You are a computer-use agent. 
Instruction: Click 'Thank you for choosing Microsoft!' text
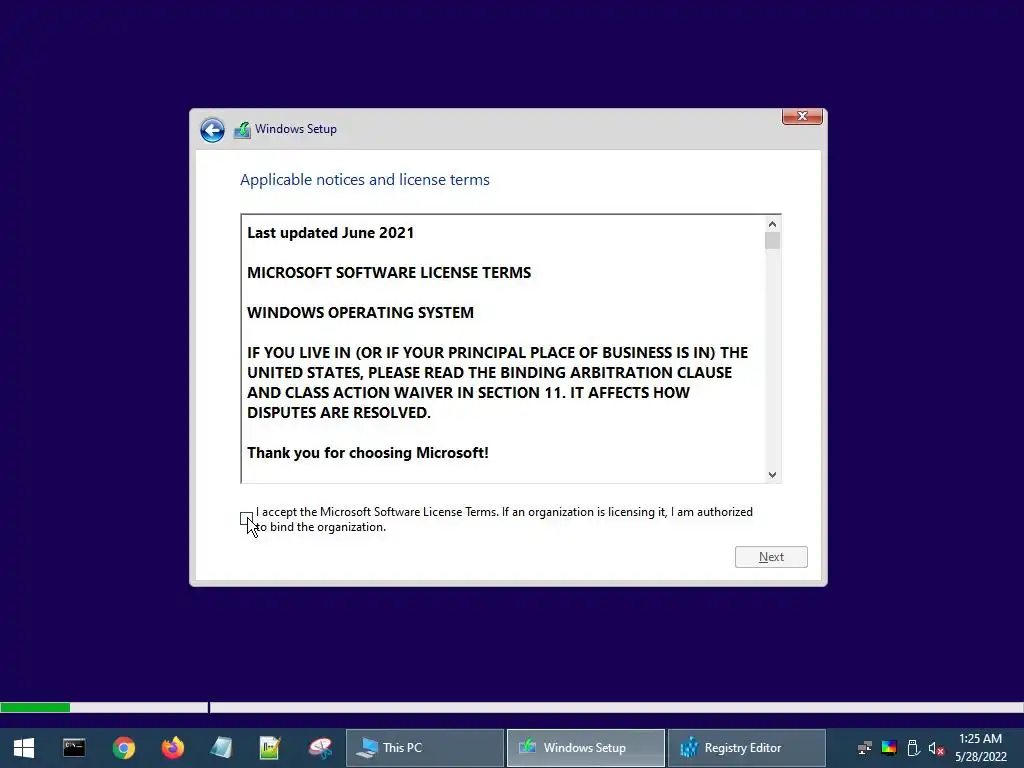(368, 453)
